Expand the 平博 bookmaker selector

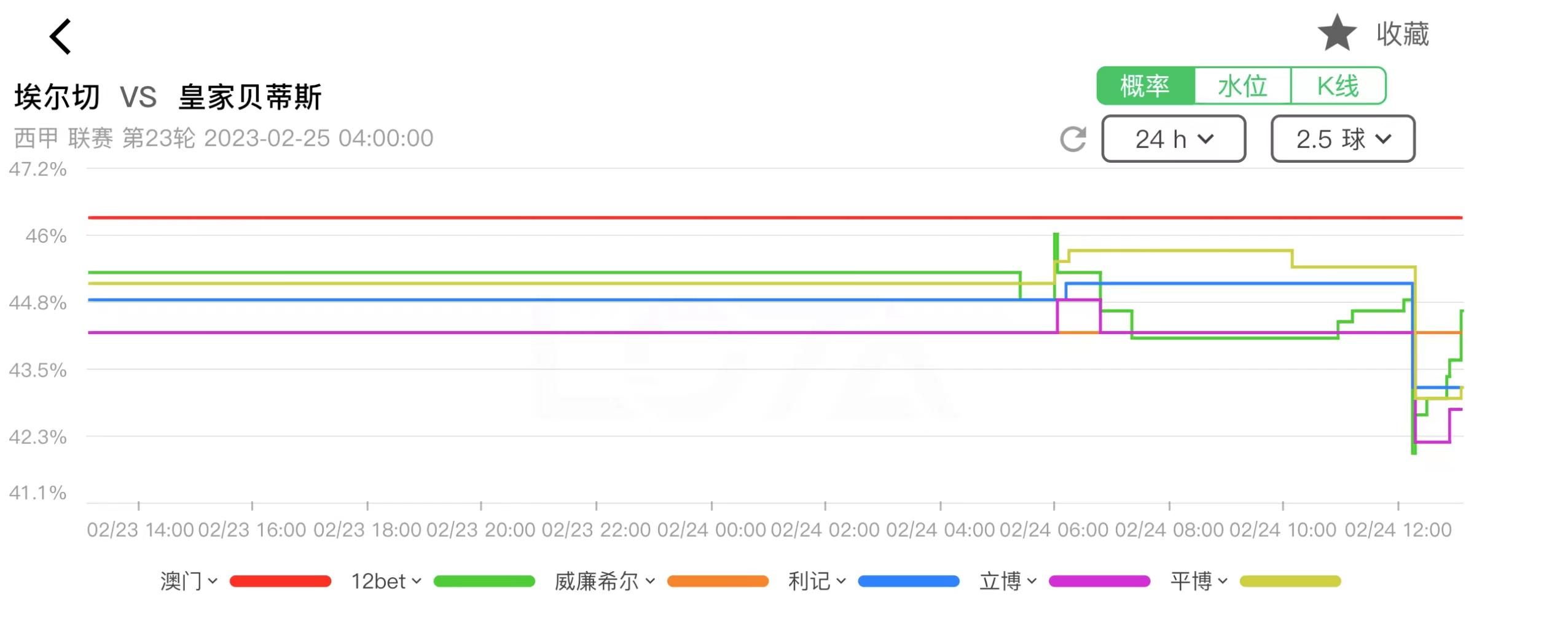(x=1198, y=581)
